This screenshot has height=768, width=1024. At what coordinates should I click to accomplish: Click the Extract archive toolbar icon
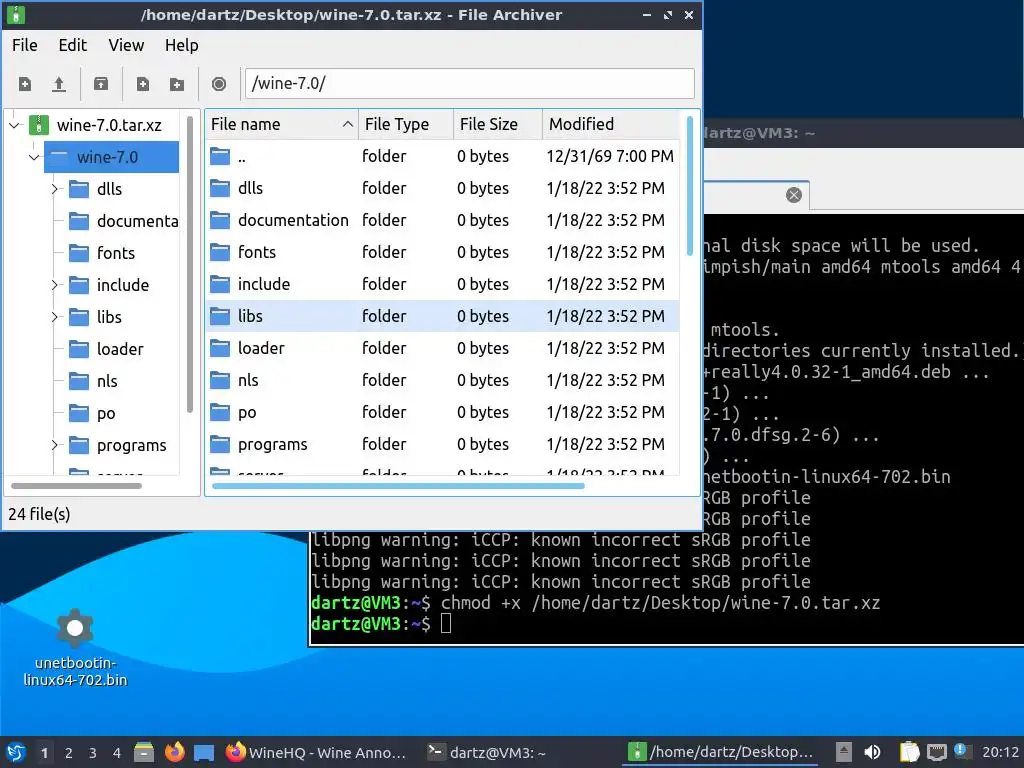[x=101, y=84]
